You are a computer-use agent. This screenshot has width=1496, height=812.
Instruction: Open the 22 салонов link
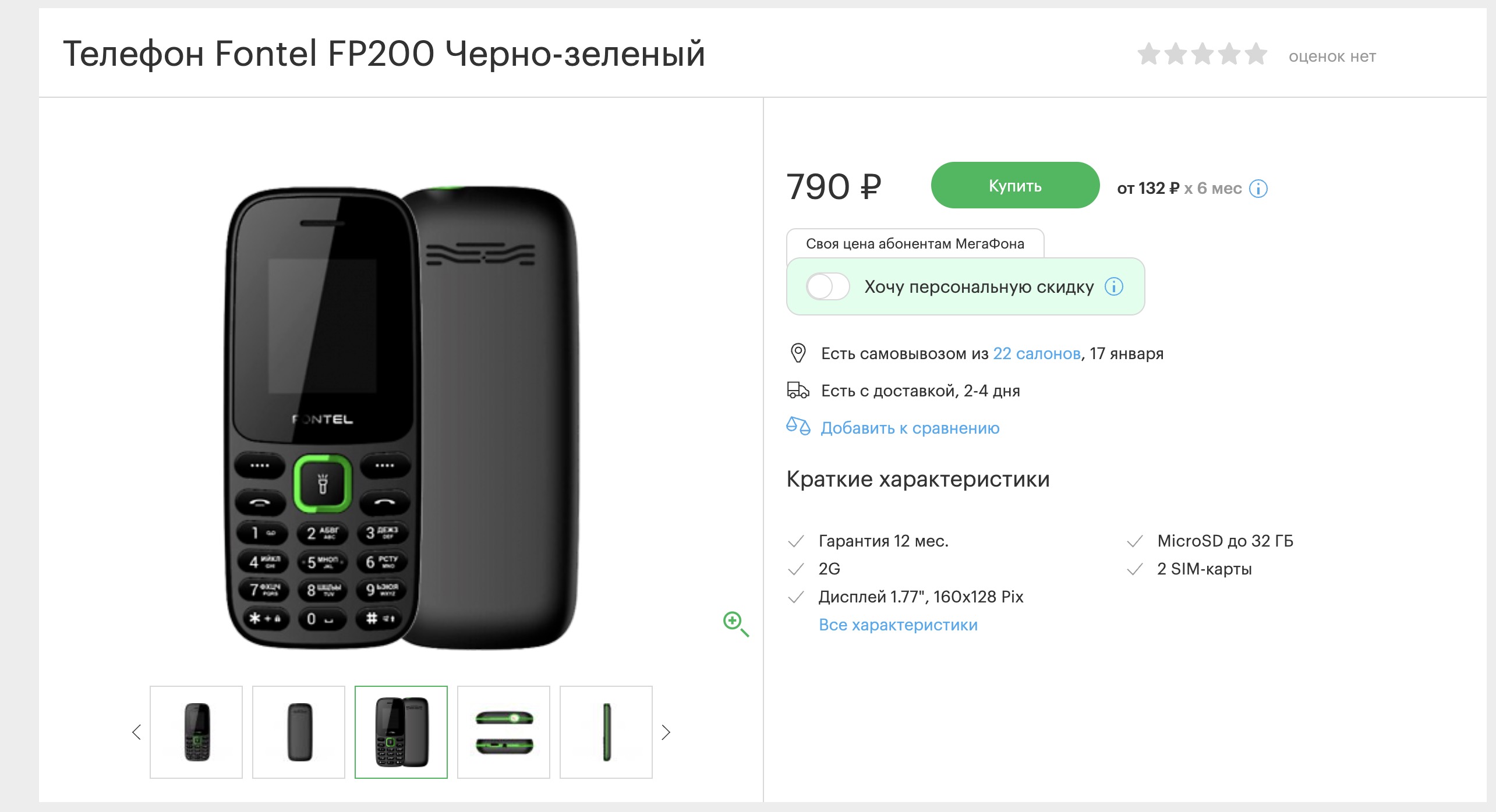(x=1037, y=354)
